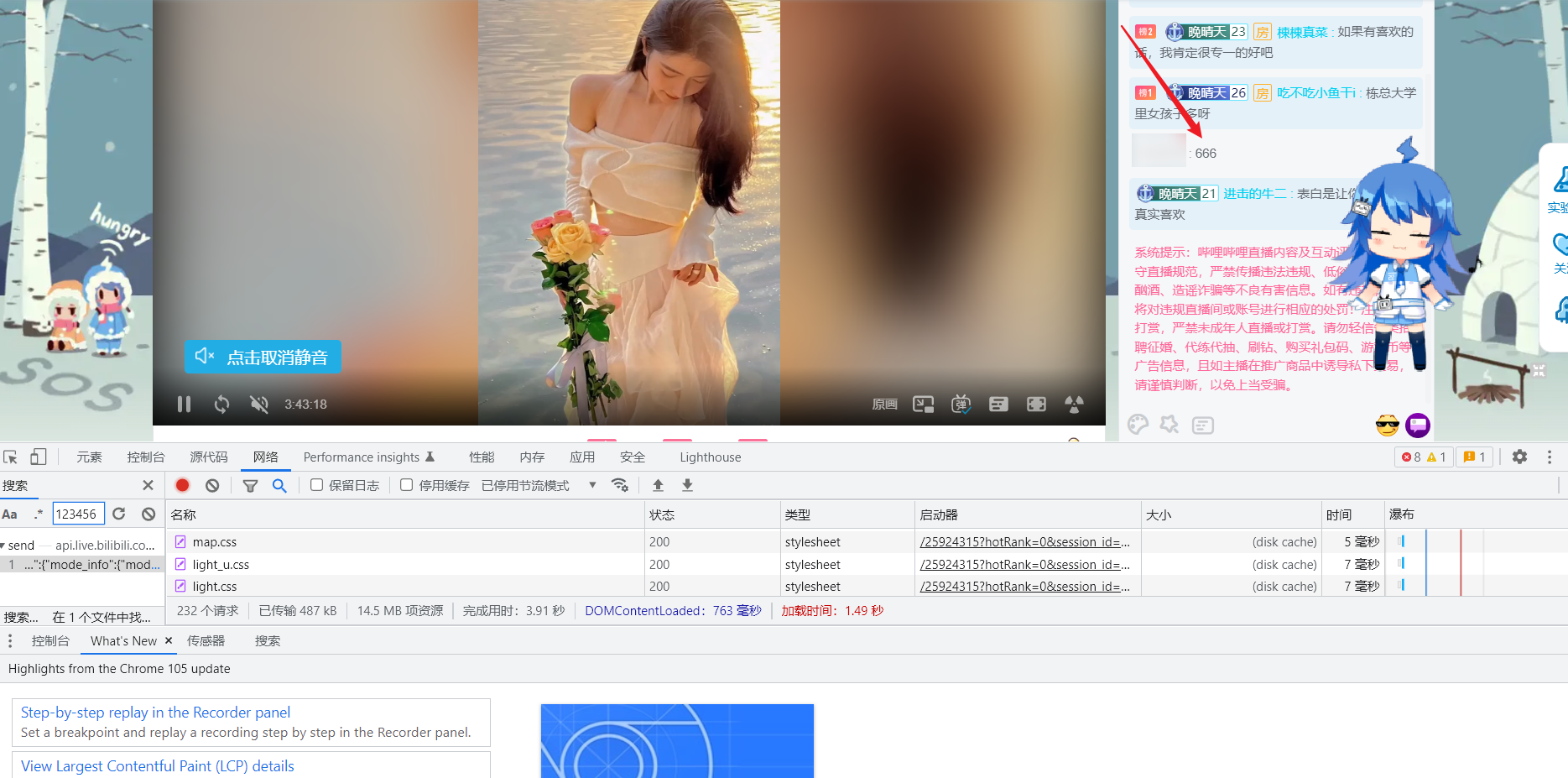This screenshot has height=778, width=1568.
Task: Pause the live stream video
Action: pyautogui.click(x=185, y=405)
